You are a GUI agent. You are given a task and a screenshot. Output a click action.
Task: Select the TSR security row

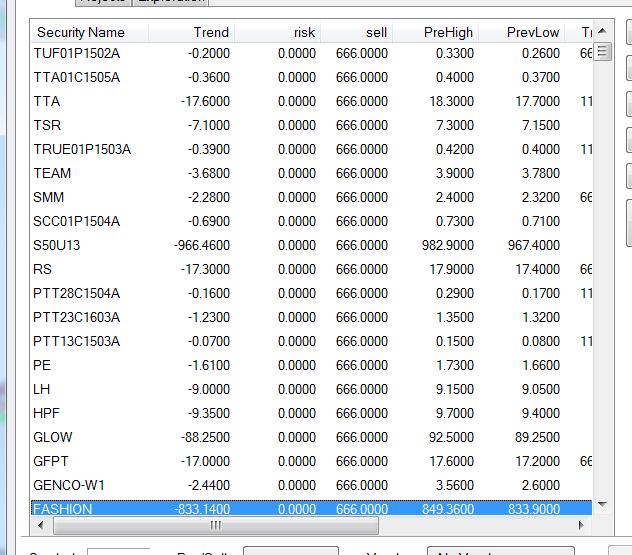311,125
